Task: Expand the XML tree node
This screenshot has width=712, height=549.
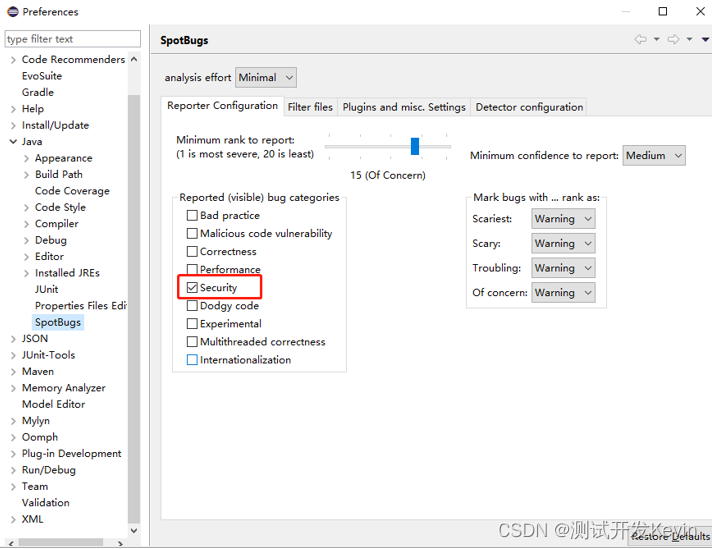Action: (13, 519)
